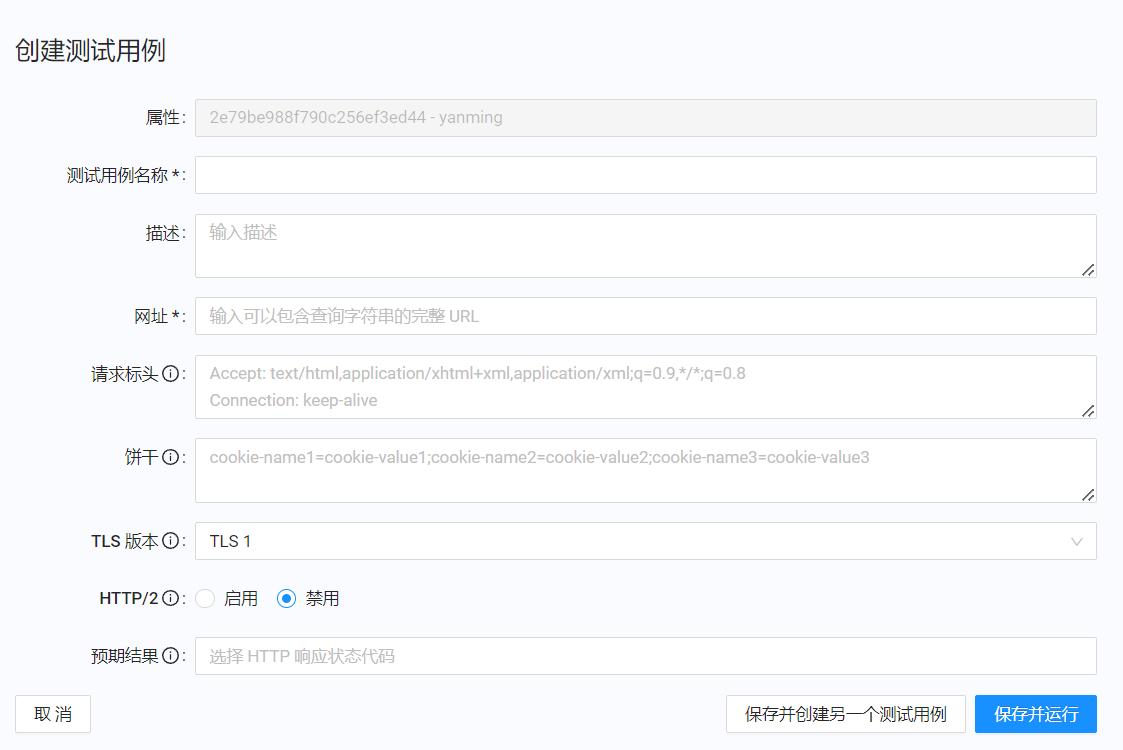
Task: Select the 启用 radio for HTTP/2
Action: 205,598
